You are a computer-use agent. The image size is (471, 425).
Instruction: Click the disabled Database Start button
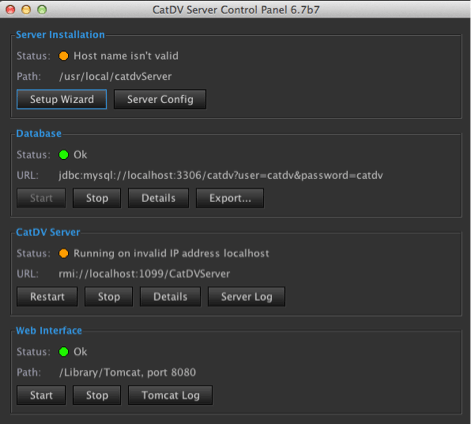click(x=41, y=198)
